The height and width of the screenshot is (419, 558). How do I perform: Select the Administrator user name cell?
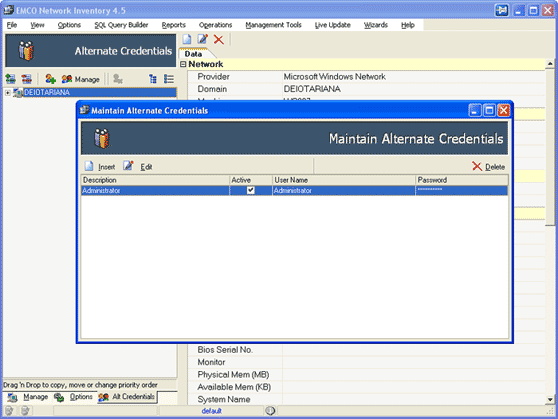pos(344,190)
